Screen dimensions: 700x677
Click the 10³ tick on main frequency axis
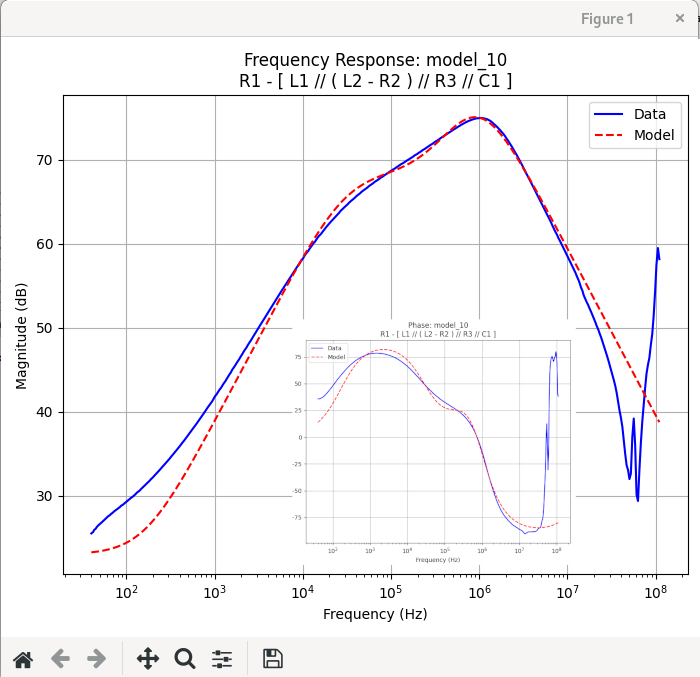click(215, 592)
